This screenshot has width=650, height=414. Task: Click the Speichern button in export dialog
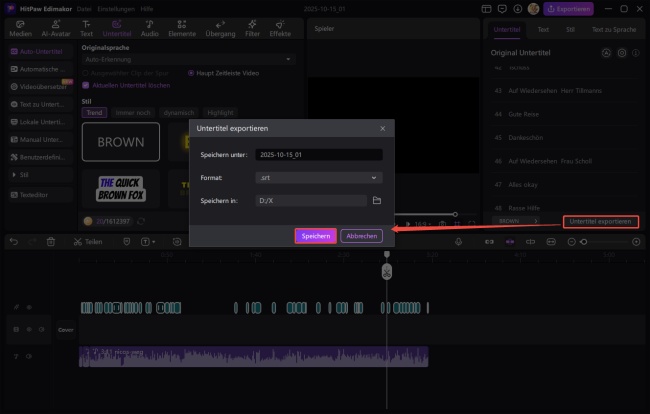click(x=315, y=236)
